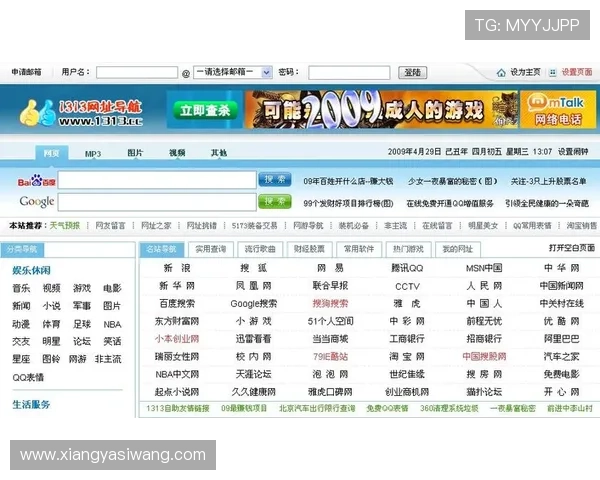Click the home icon beside 设为主页
Screen dimensions: 600x480
pyautogui.click(x=501, y=72)
